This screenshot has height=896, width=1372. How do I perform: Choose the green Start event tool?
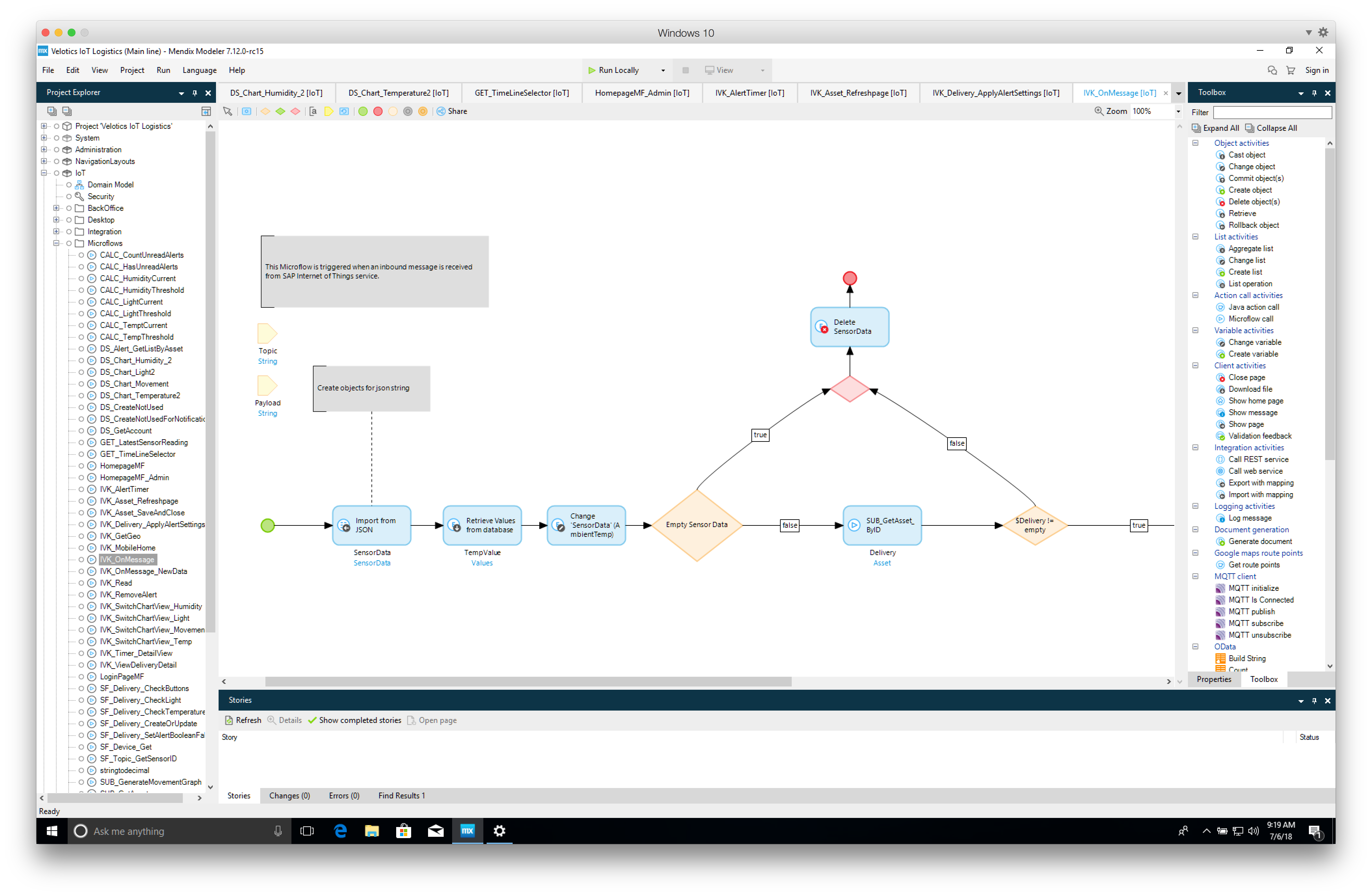(363, 111)
